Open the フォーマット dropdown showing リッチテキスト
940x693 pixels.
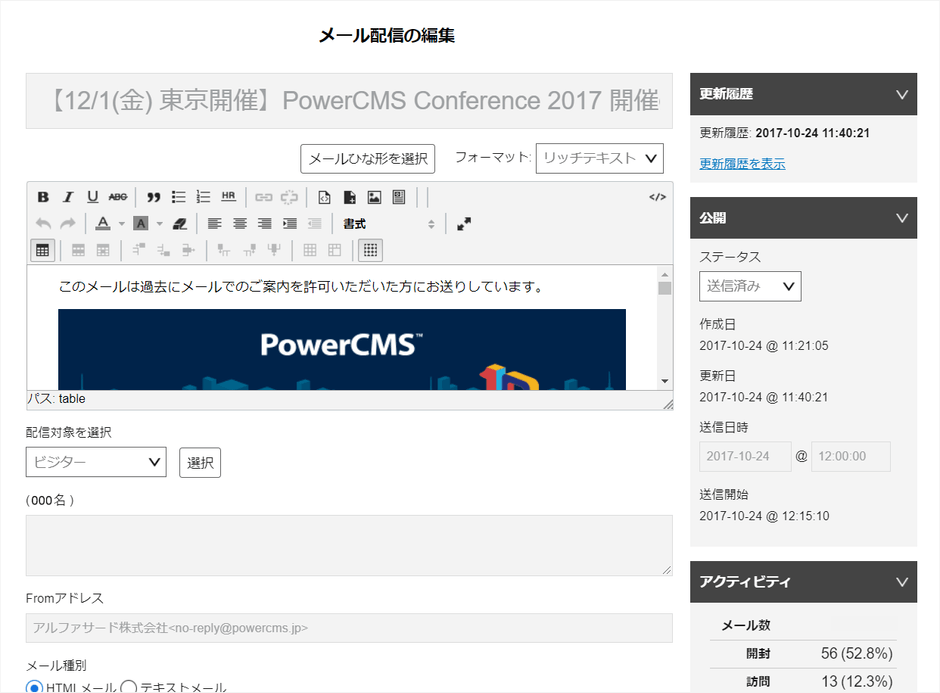pos(599,158)
